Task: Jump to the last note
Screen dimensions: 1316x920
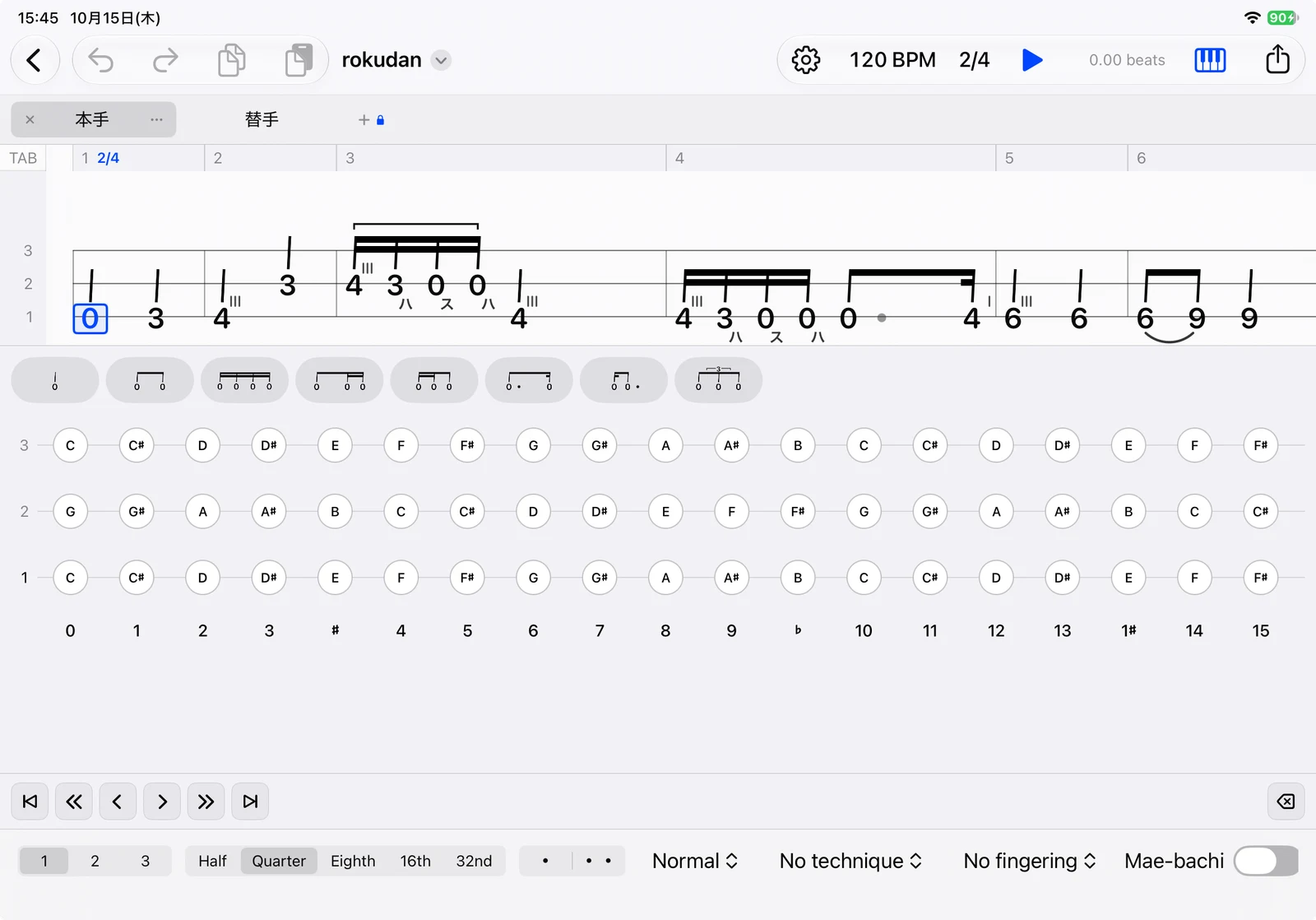Action: coord(250,802)
